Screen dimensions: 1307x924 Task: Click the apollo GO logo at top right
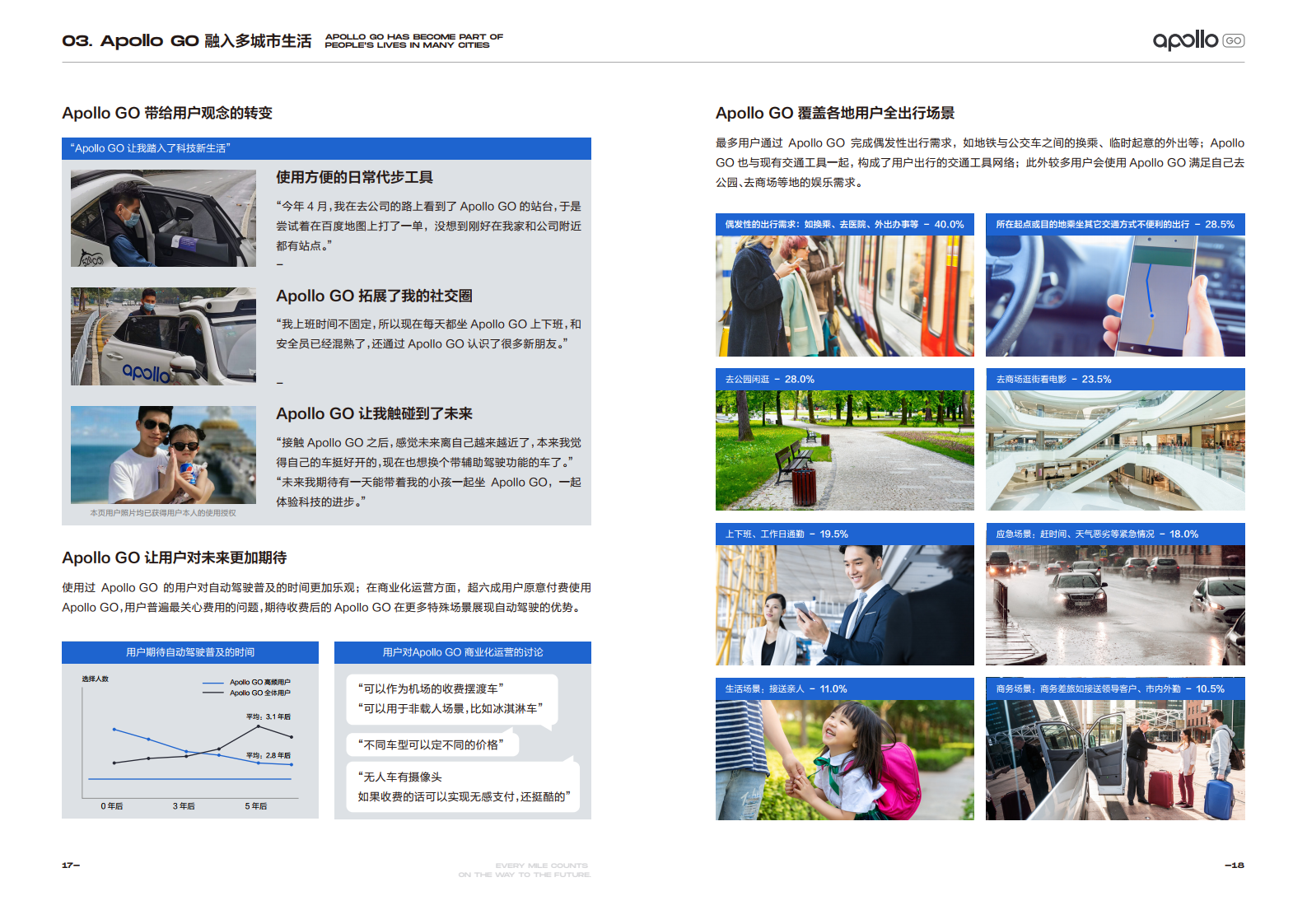(x=1198, y=40)
